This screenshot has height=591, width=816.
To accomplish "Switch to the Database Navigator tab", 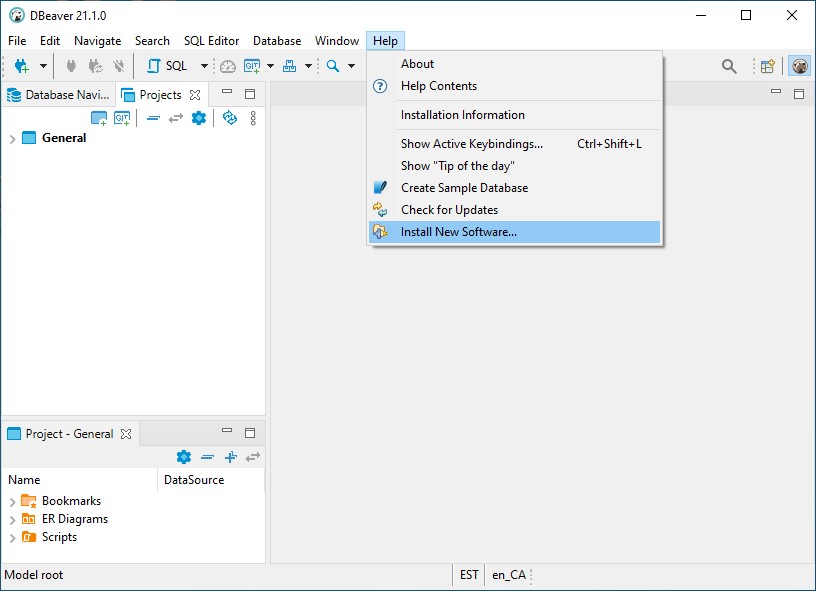I will pos(58,95).
